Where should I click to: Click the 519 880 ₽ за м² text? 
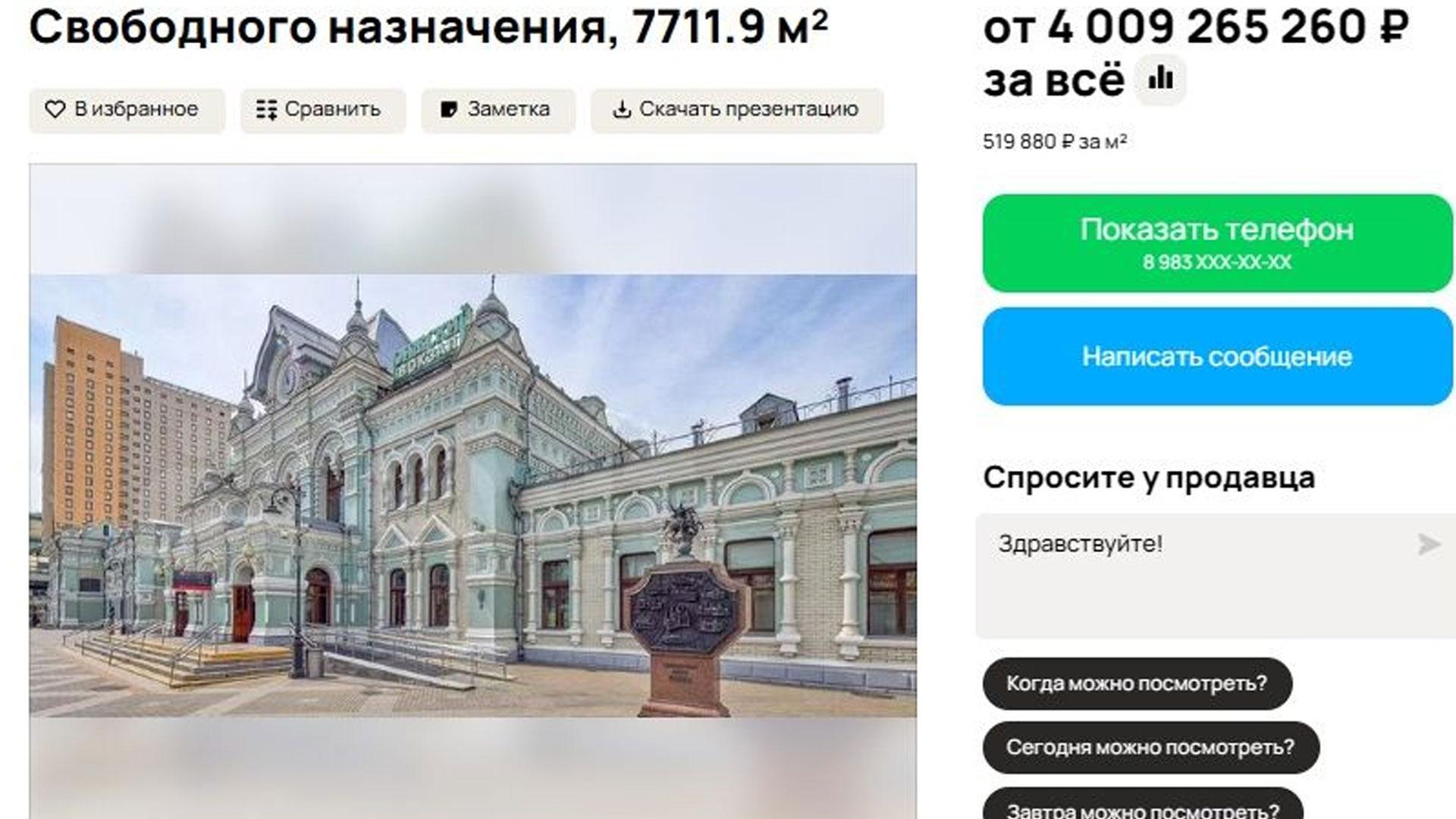(x=1055, y=142)
